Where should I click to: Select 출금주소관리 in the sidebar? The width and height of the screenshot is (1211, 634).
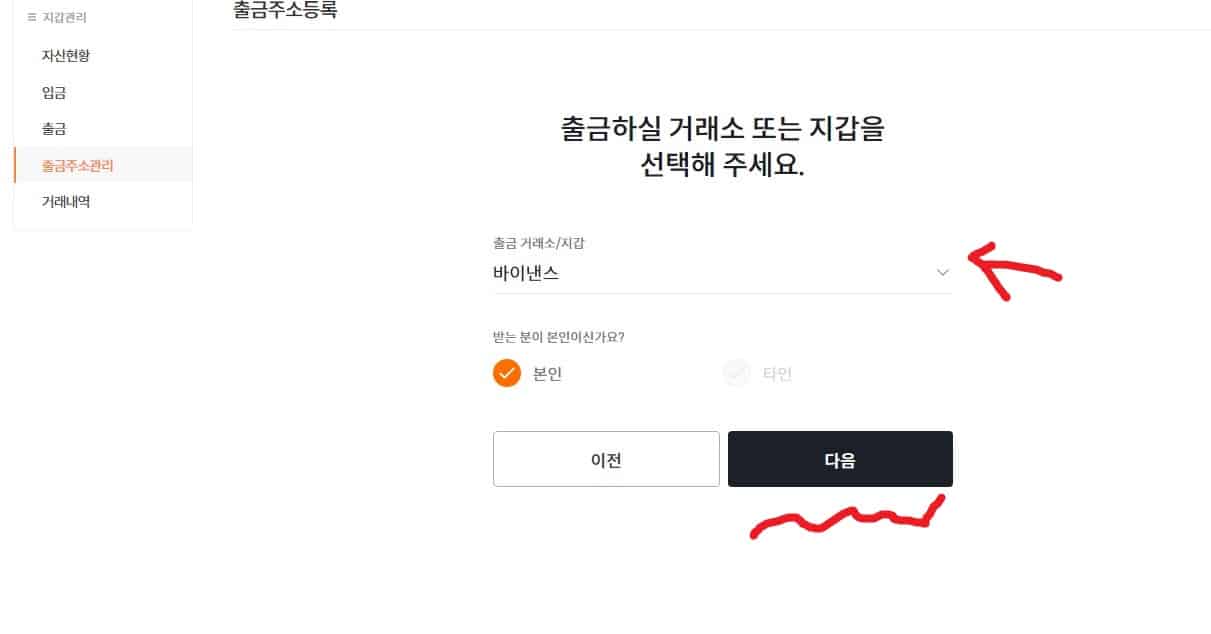(78, 165)
